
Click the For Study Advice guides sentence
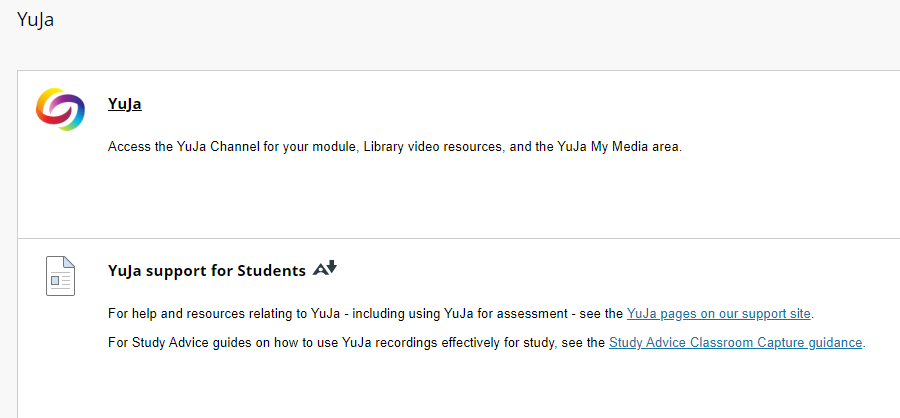(487, 343)
